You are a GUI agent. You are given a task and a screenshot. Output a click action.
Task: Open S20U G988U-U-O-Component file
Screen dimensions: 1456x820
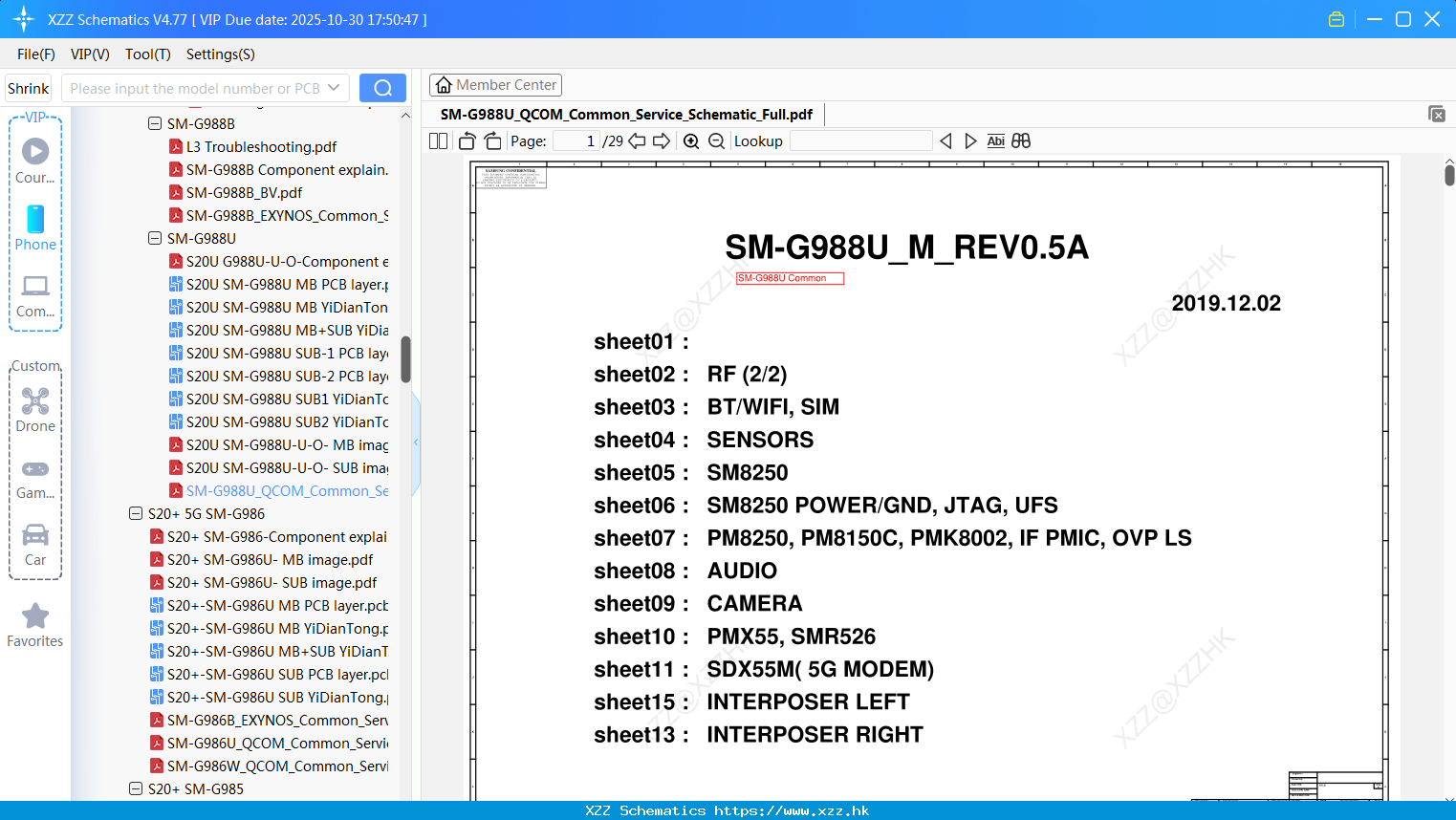tap(278, 261)
